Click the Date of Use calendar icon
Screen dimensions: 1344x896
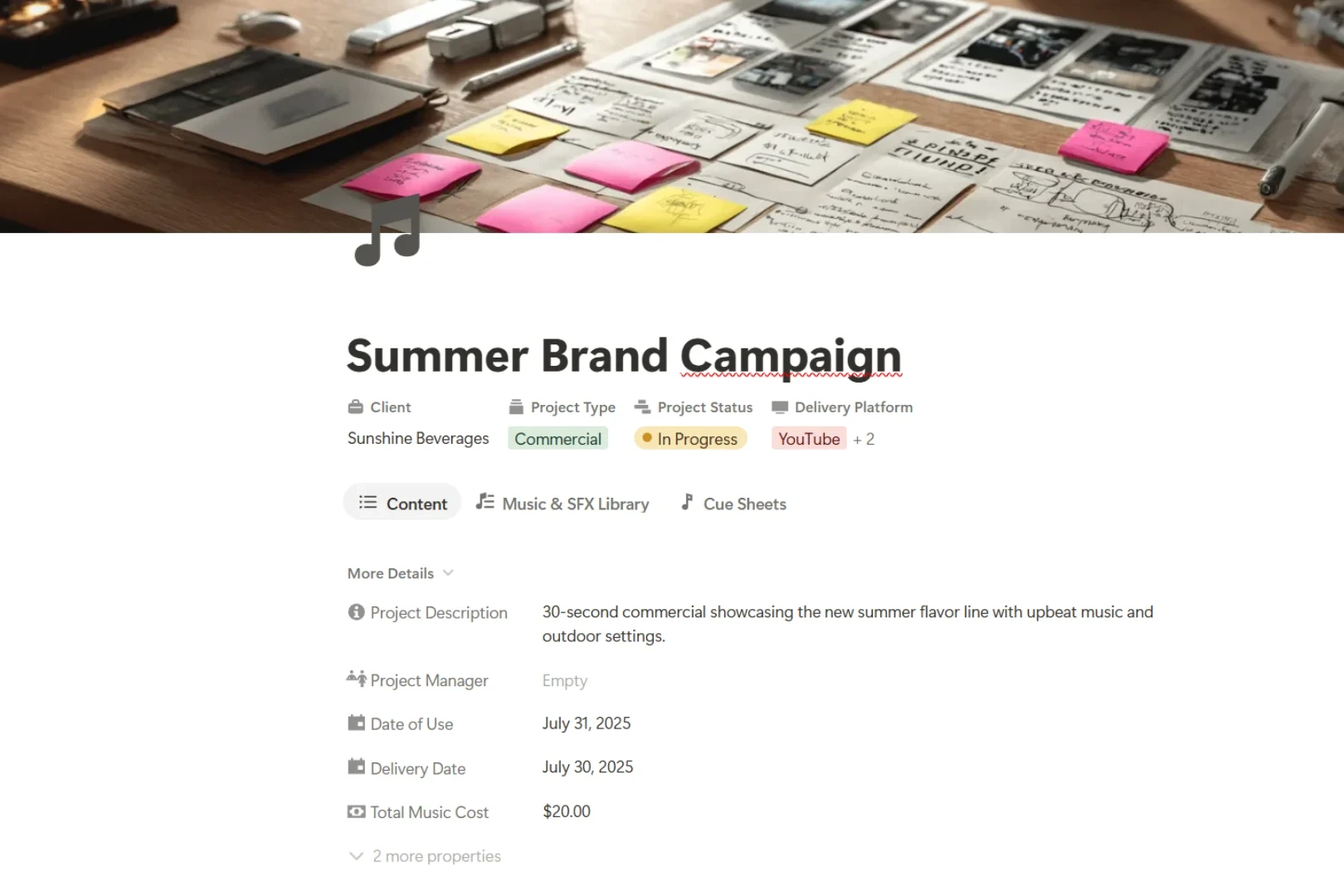[357, 723]
